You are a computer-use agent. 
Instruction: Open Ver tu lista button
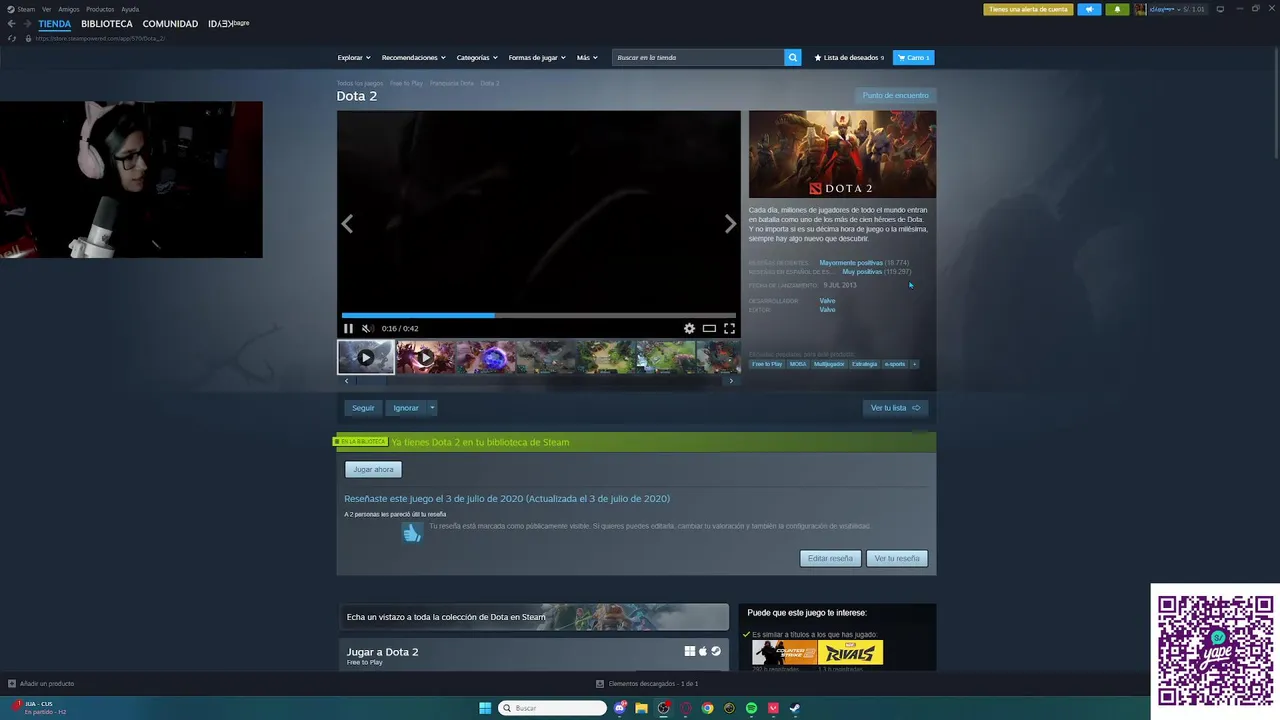point(895,408)
